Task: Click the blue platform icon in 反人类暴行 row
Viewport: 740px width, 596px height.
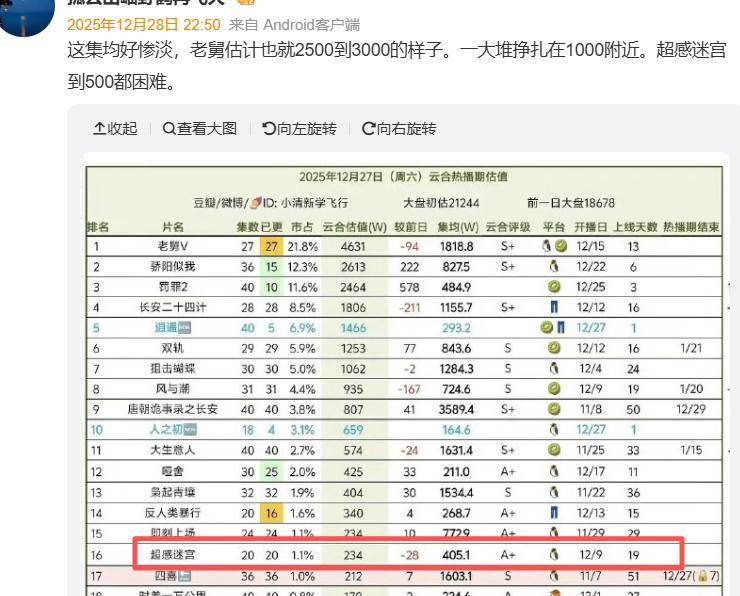Action: click(x=554, y=513)
